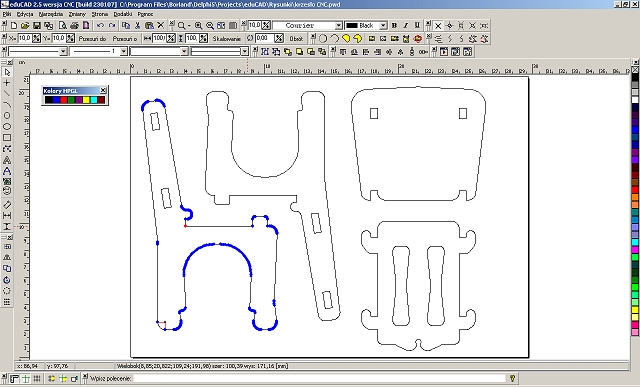The image size is (640, 387).
Task: Click the Przesuń do button
Action: coord(92,39)
